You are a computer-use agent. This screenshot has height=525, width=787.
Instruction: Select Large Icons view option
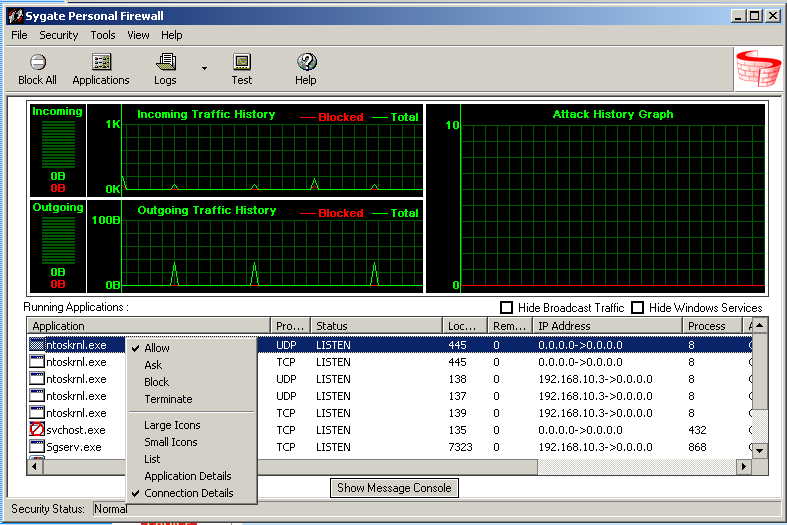click(x=191, y=425)
